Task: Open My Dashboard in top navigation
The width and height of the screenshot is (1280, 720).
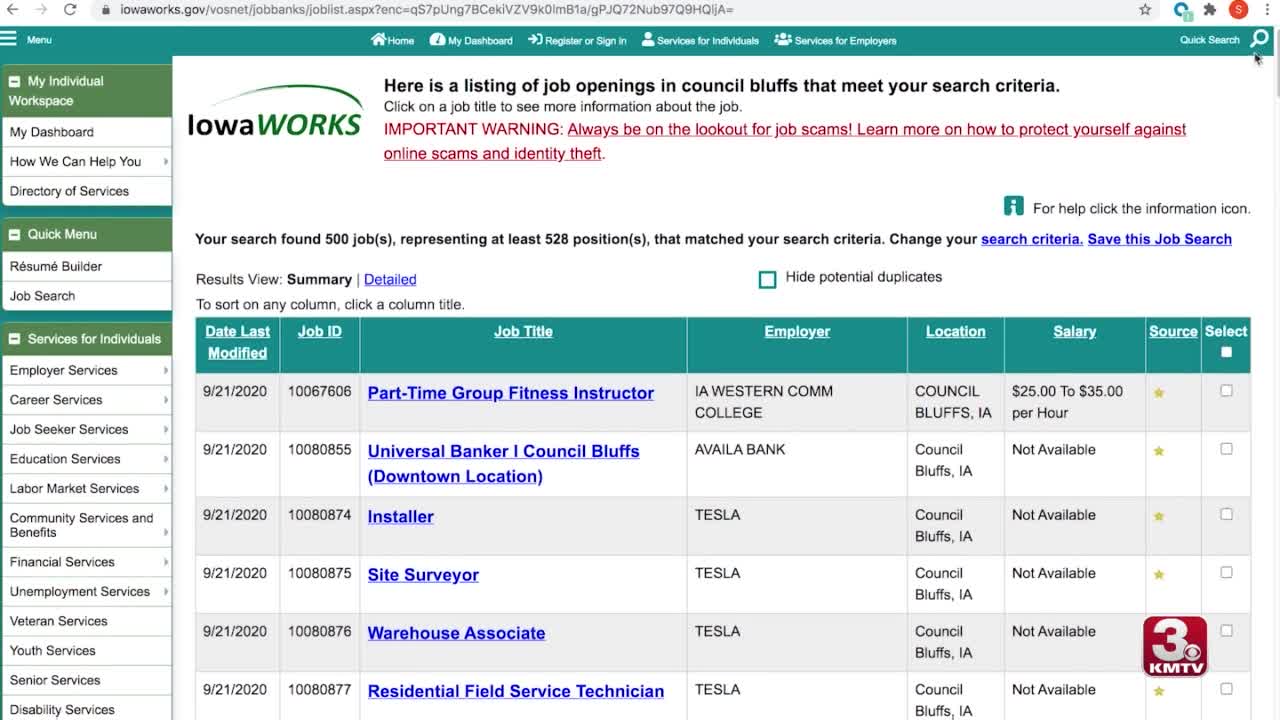Action: coord(471,40)
